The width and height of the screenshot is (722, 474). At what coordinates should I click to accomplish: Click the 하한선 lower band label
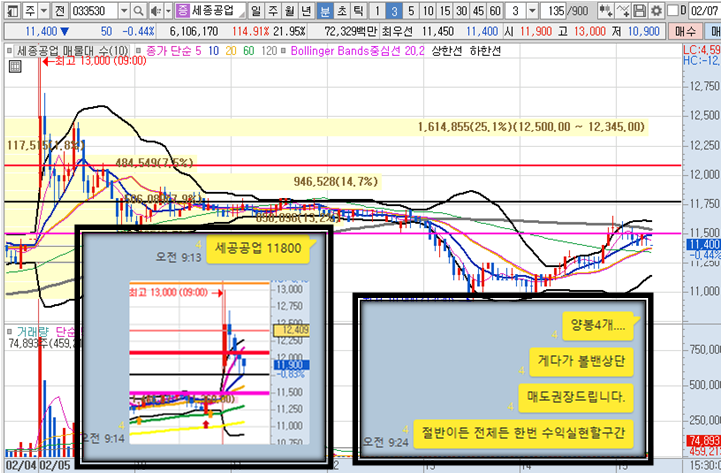485,50
